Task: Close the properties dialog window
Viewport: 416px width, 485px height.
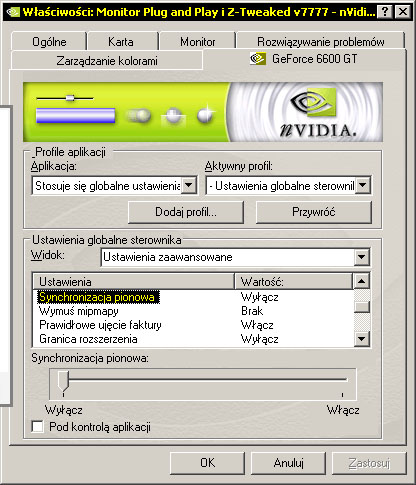Action: click(x=403, y=12)
